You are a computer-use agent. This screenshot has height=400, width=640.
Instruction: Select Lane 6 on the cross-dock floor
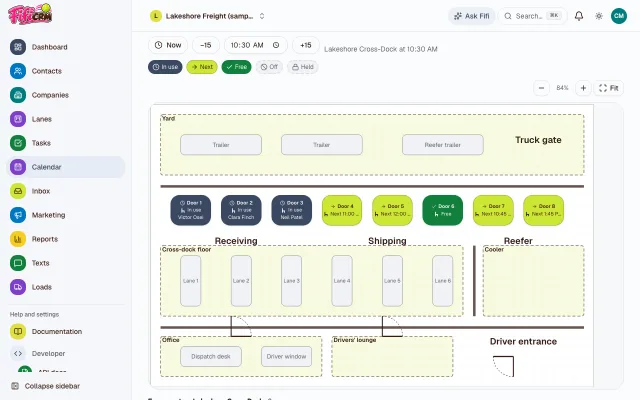coord(443,281)
